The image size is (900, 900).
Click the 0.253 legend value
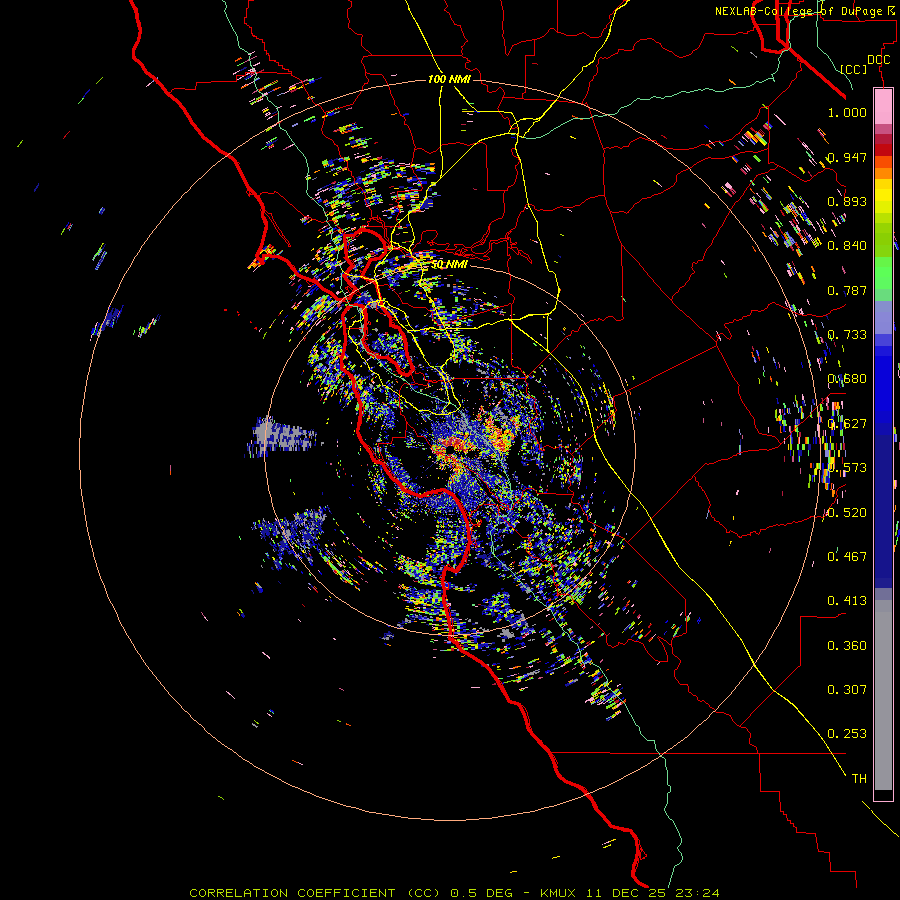pyautogui.click(x=847, y=734)
